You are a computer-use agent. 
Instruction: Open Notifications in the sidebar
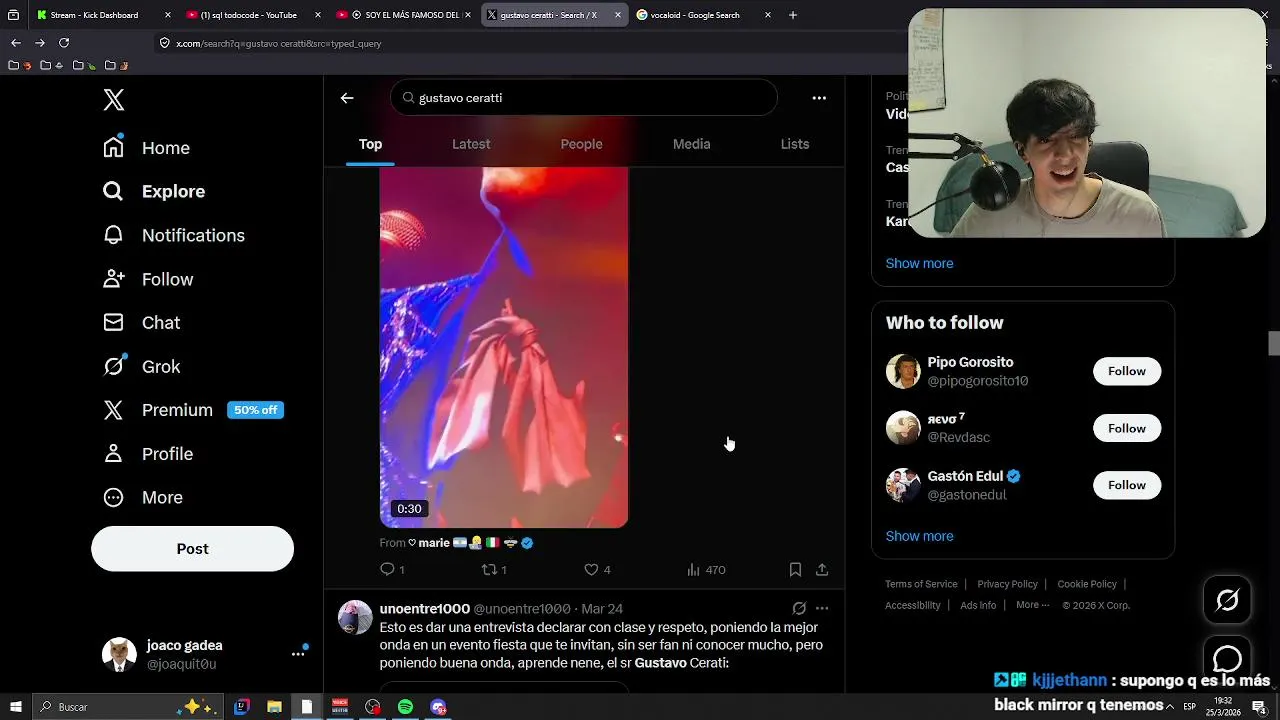[x=174, y=235]
